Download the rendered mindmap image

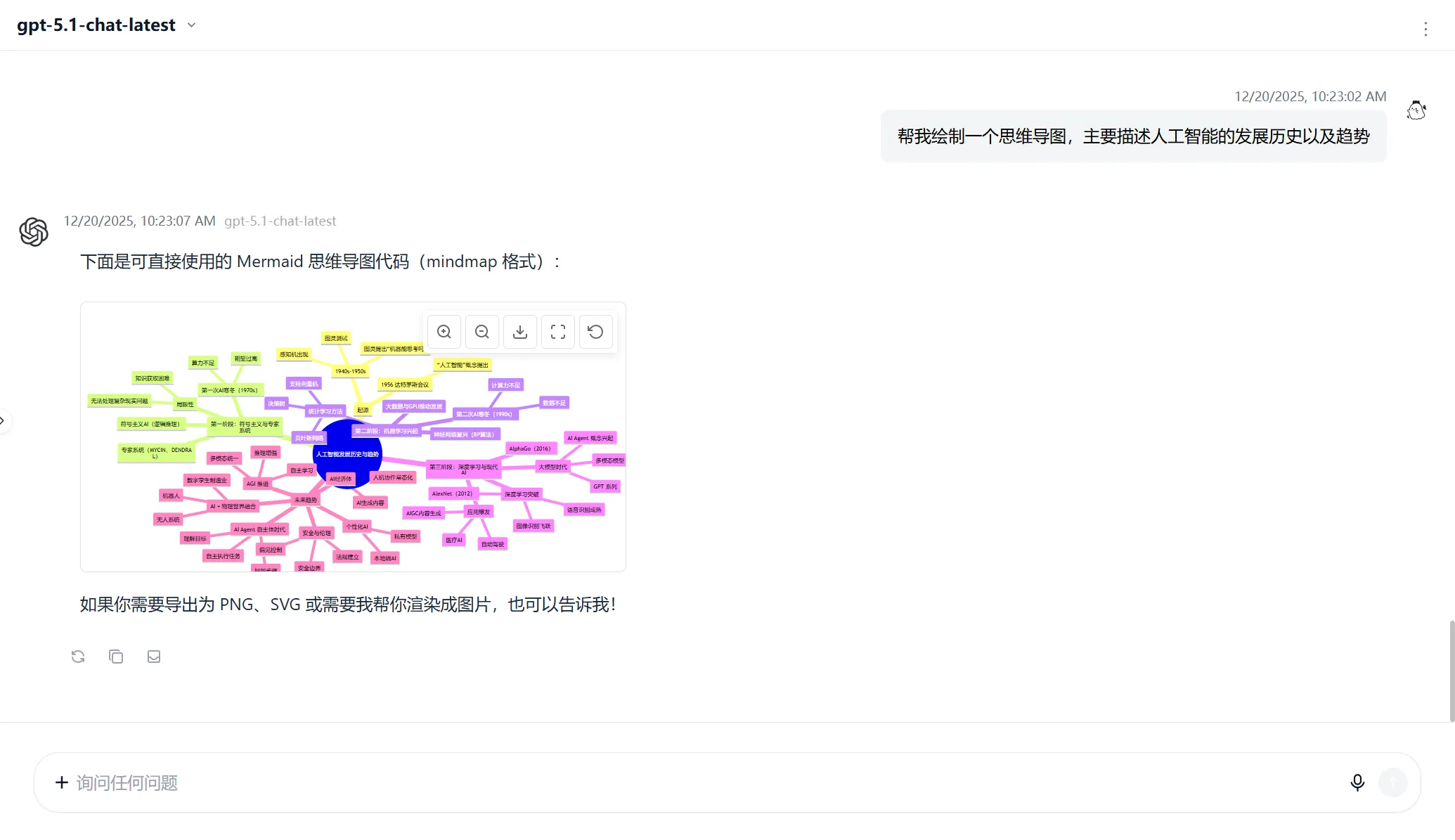click(x=519, y=331)
